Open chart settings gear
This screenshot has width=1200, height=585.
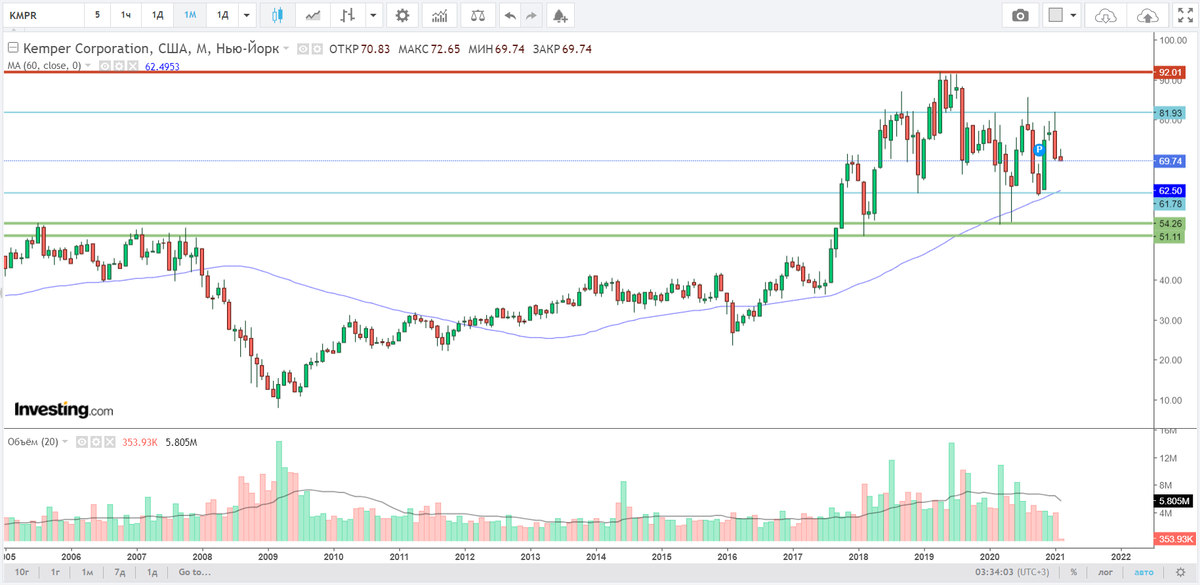click(x=402, y=15)
